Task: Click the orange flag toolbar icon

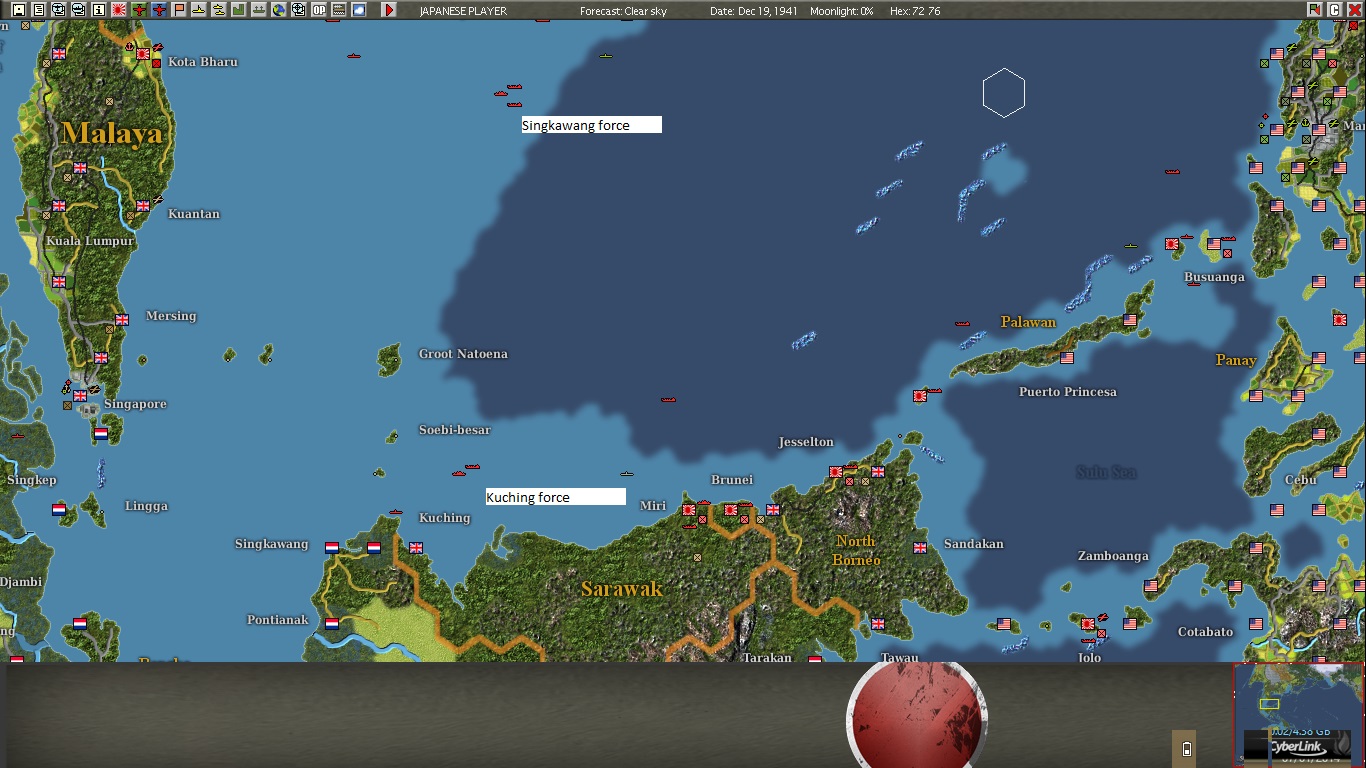Action: (x=179, y=10)
